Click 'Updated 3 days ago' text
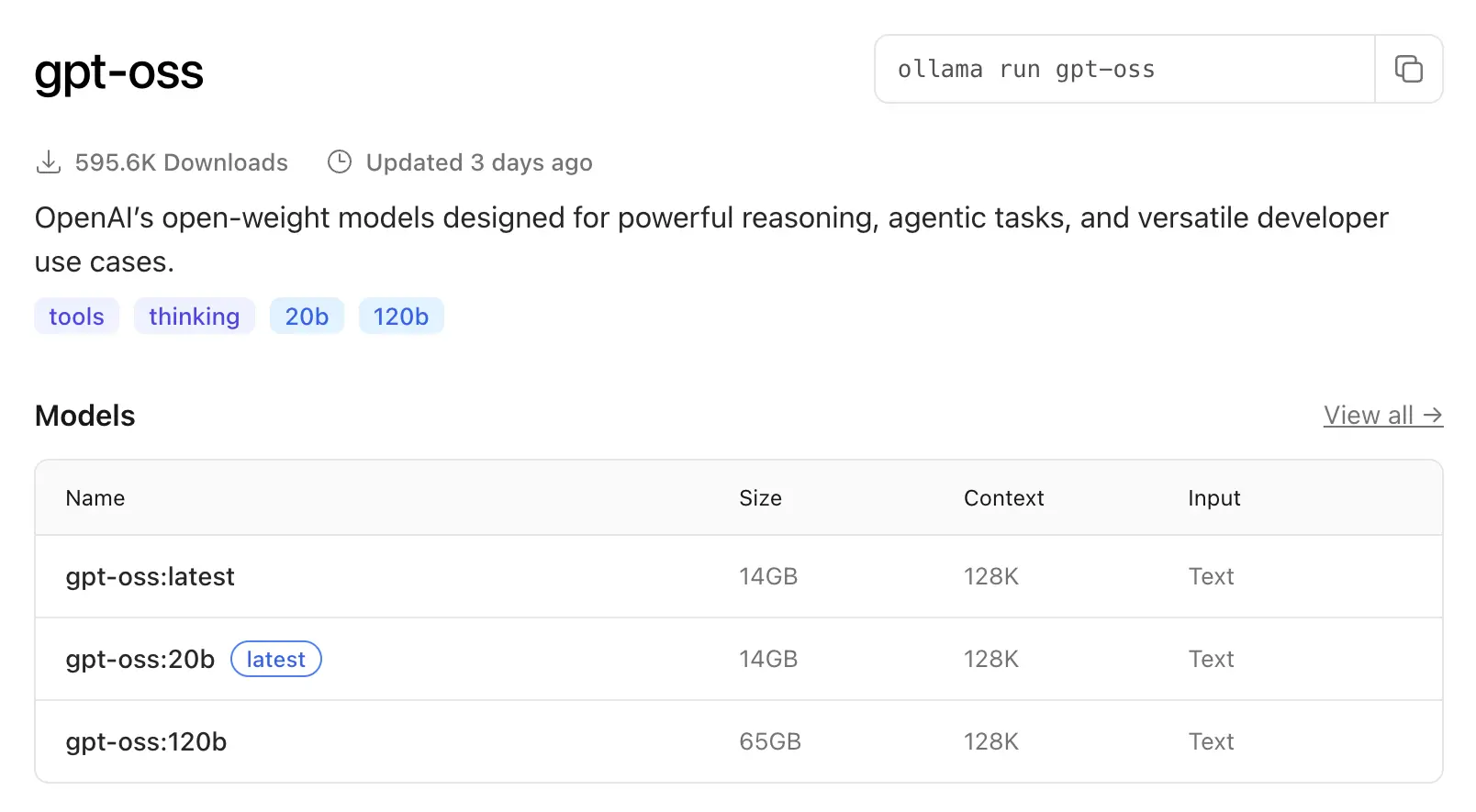Screen dimensions: 1476x812 pos(479,162)
